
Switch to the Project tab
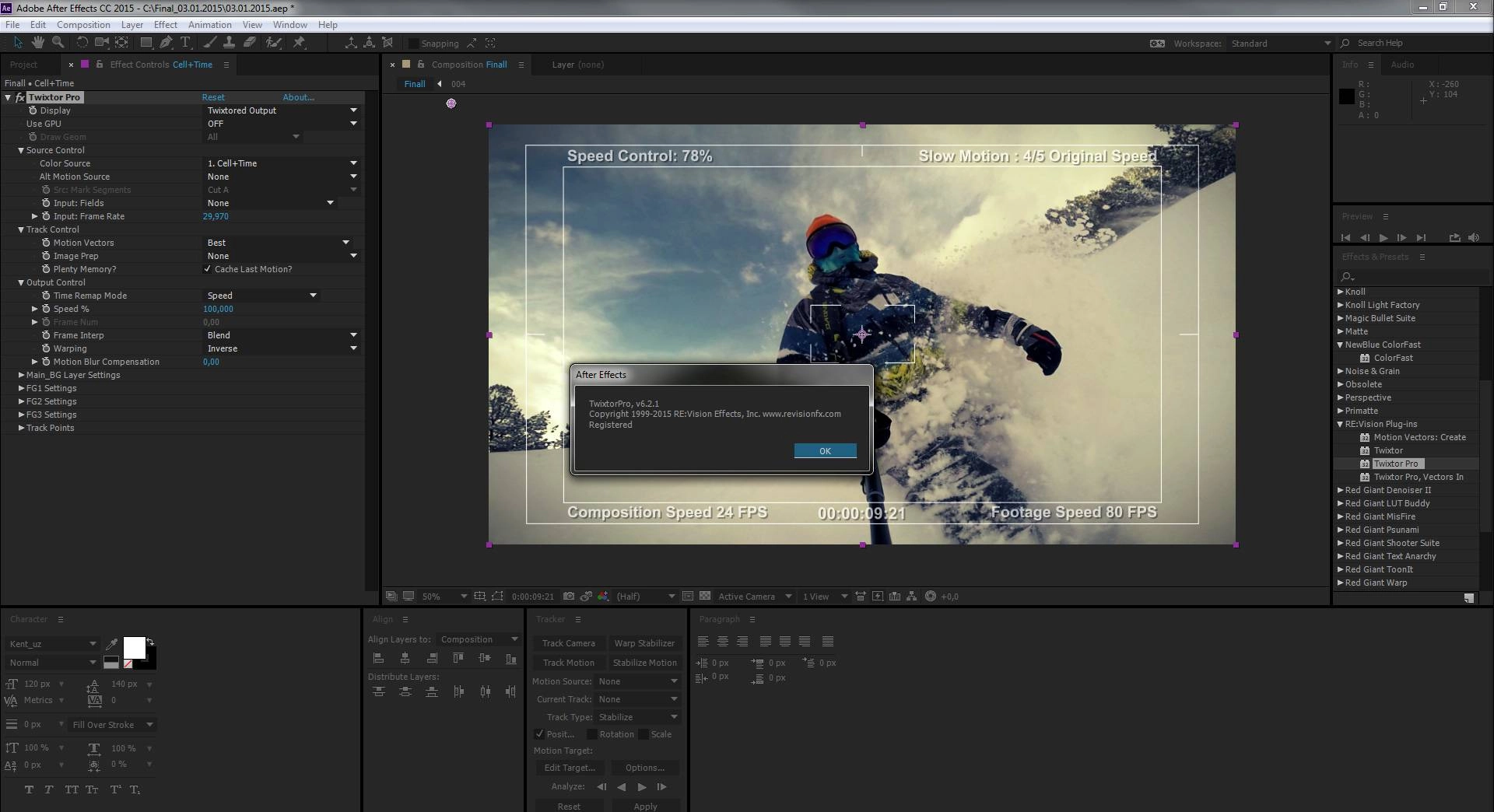(23, 65)
